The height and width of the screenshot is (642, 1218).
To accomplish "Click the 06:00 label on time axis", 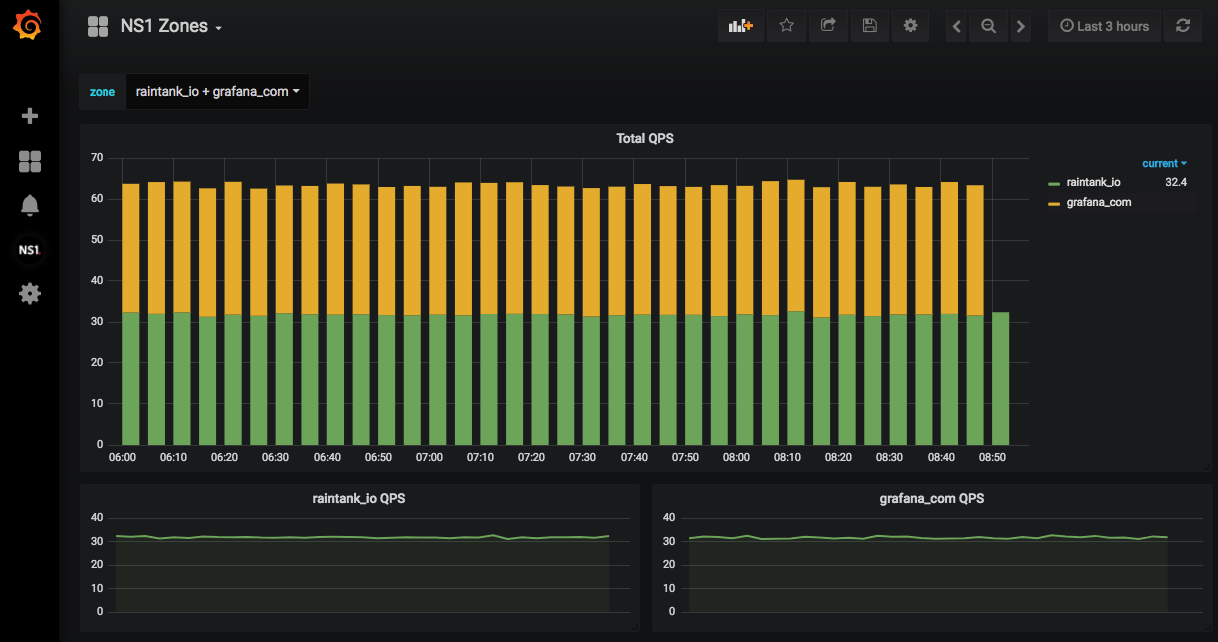I will point(122,457).
